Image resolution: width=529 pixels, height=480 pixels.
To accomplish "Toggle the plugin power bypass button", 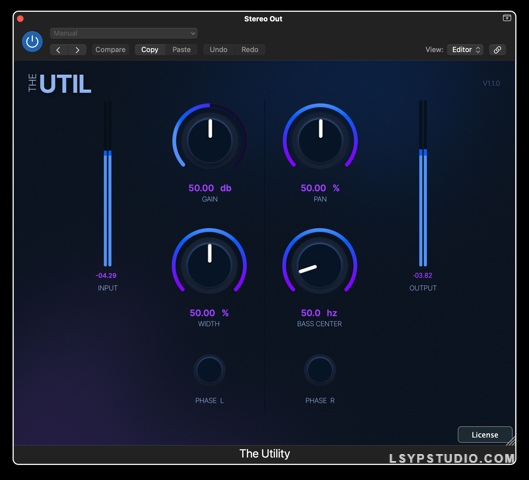I will click(x=32, y=41).
